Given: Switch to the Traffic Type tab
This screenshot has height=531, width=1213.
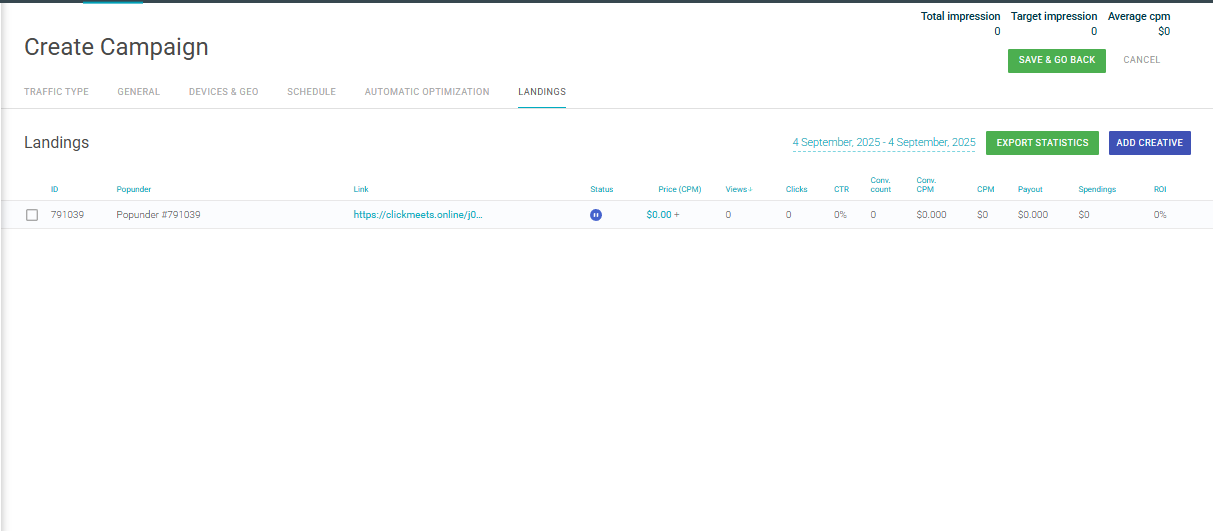Looking at the screenshot, I should coord(56,92).
